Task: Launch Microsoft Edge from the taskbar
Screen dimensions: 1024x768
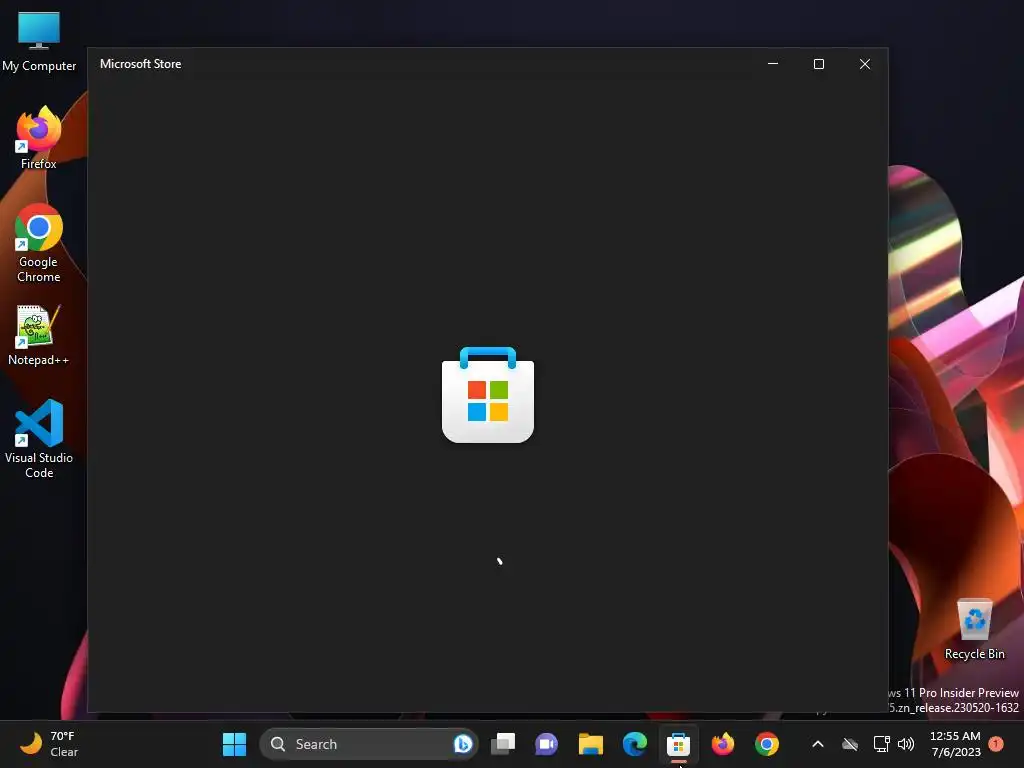Action: click(x=635, y=744)
